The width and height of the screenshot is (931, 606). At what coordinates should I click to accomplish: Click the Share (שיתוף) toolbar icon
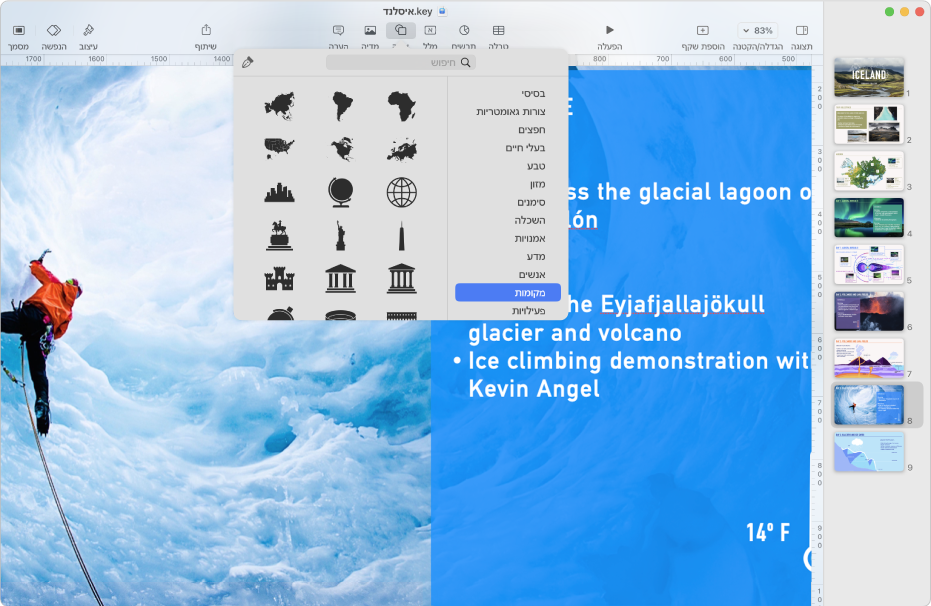[206, 30]
